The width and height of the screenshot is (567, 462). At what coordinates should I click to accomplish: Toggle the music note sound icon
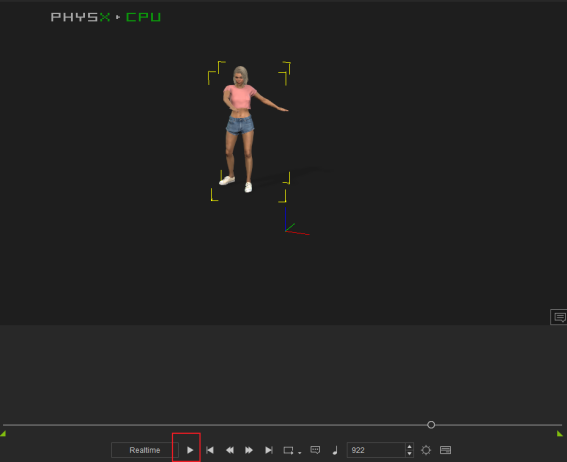[335, 450]
